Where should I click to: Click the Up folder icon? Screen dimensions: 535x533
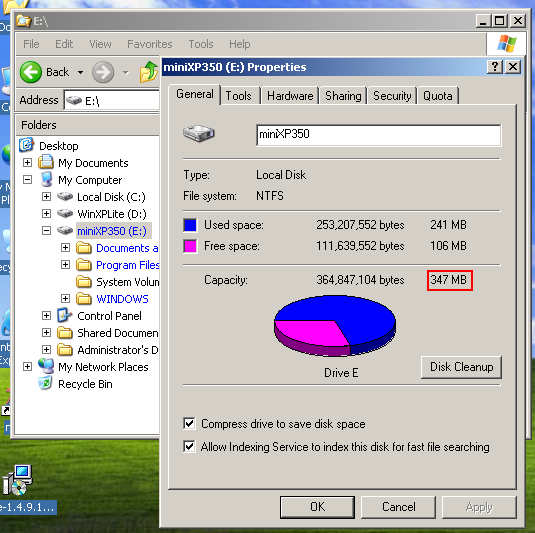[x=149, y=72]
